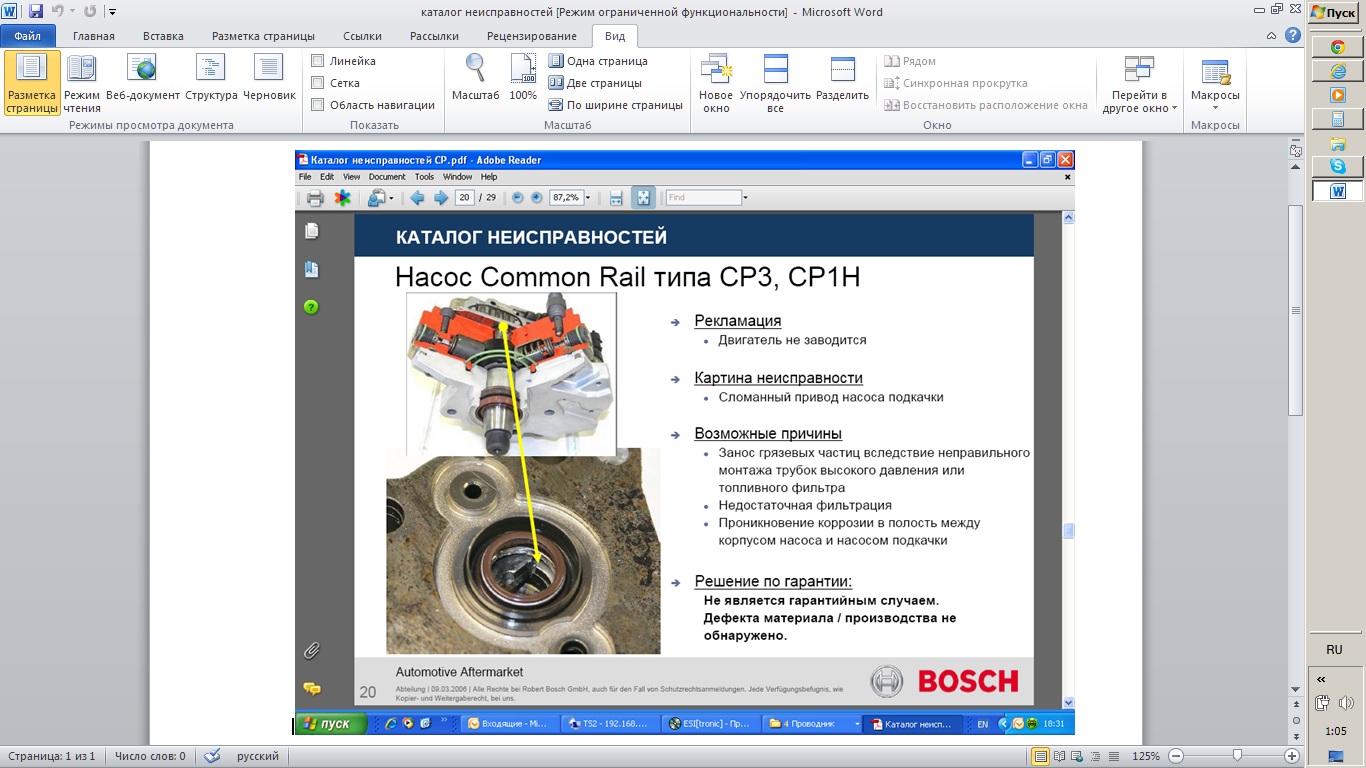
Task: Enable the Линейка checkbox
Action: (x=318, y=61)
